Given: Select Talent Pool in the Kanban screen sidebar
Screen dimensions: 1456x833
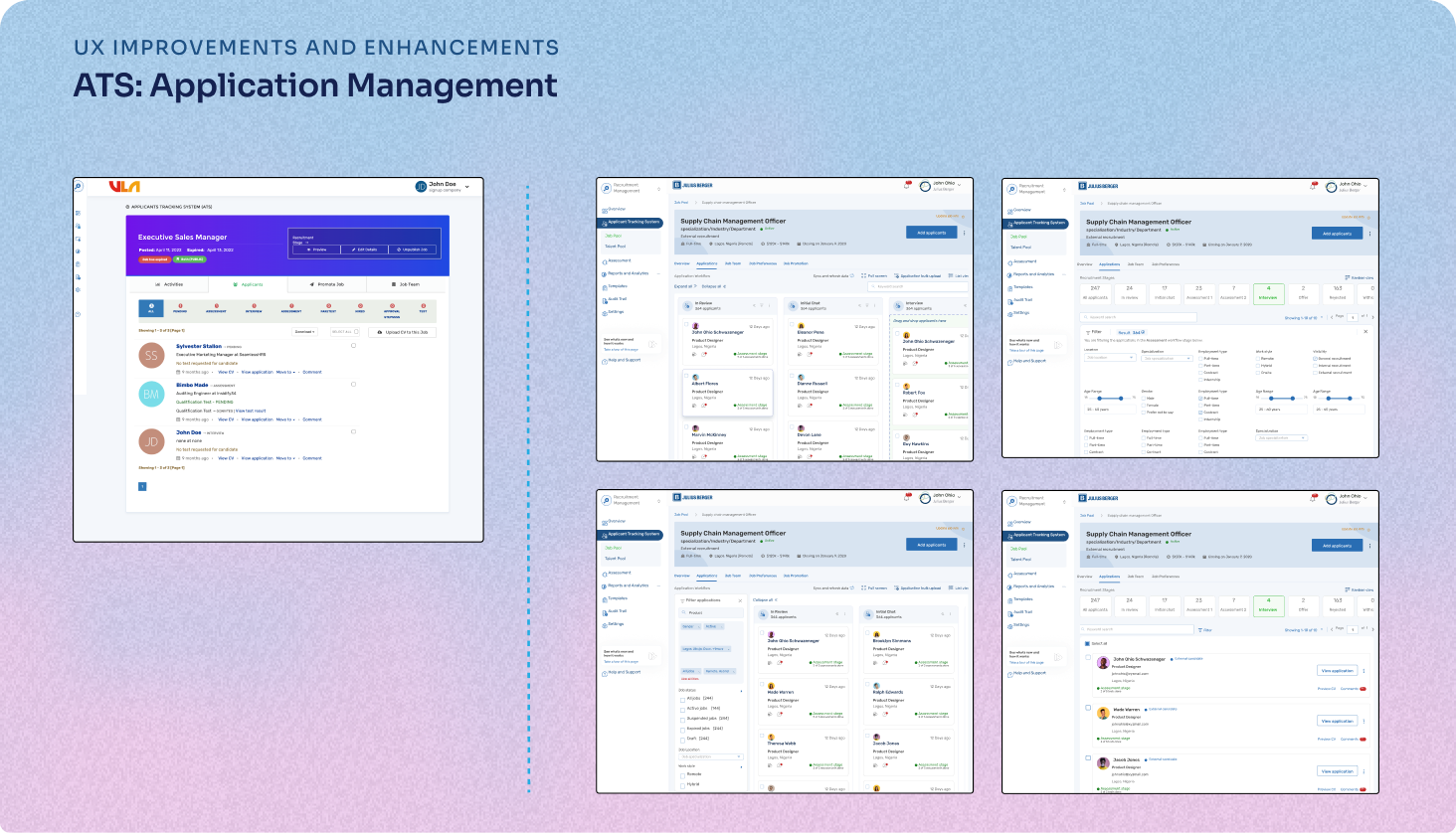Looking at the screenshot, I should pos(616,247).
